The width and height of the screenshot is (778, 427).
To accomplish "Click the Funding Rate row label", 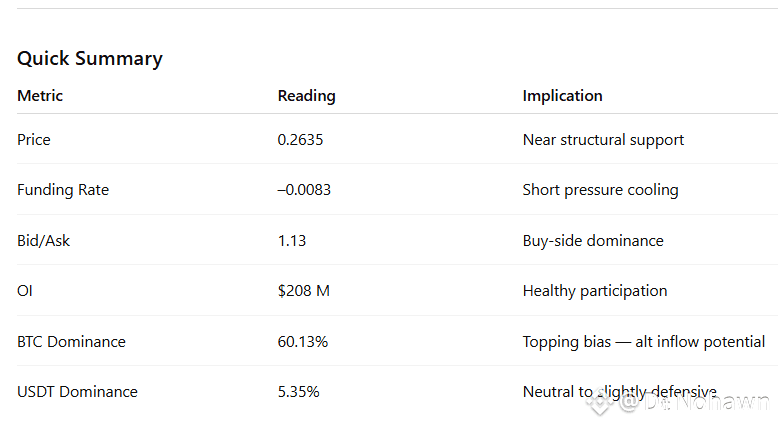I will [63, 190].
